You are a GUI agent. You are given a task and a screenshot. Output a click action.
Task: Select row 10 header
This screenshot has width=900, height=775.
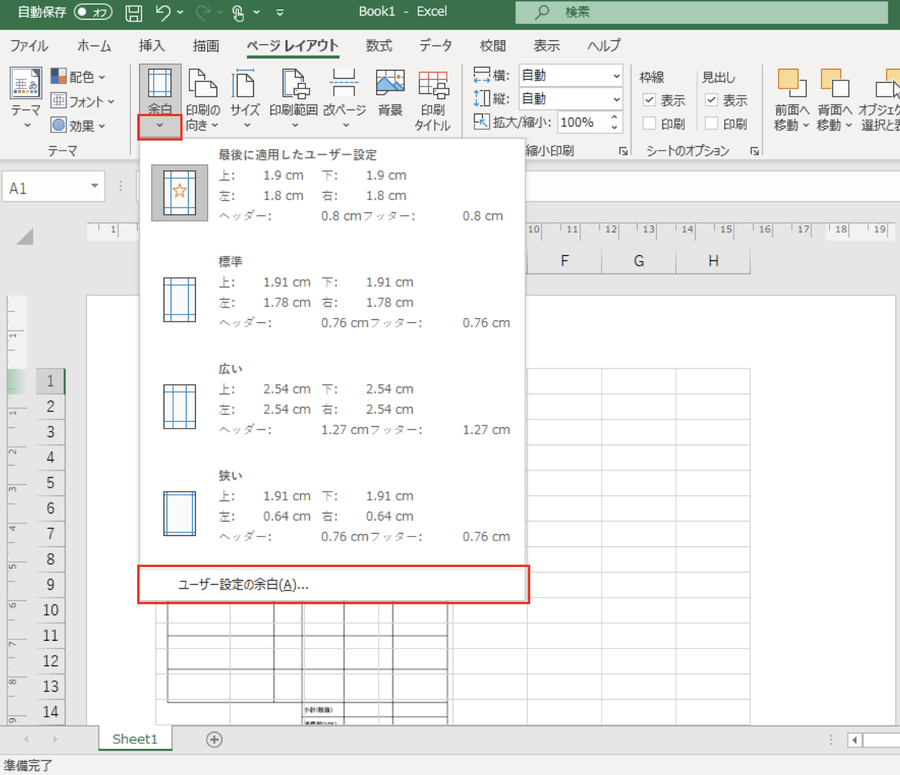click(51, 610)
